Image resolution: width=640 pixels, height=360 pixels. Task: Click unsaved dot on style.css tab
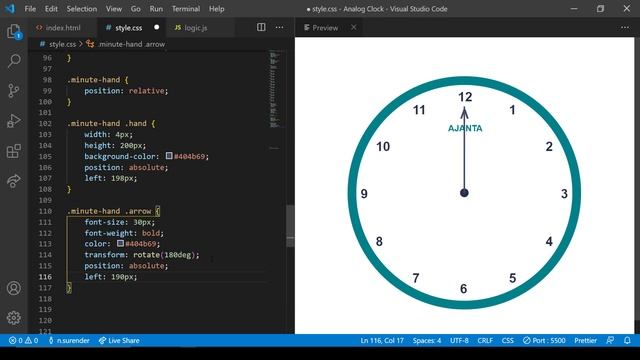tap(156, 27)
